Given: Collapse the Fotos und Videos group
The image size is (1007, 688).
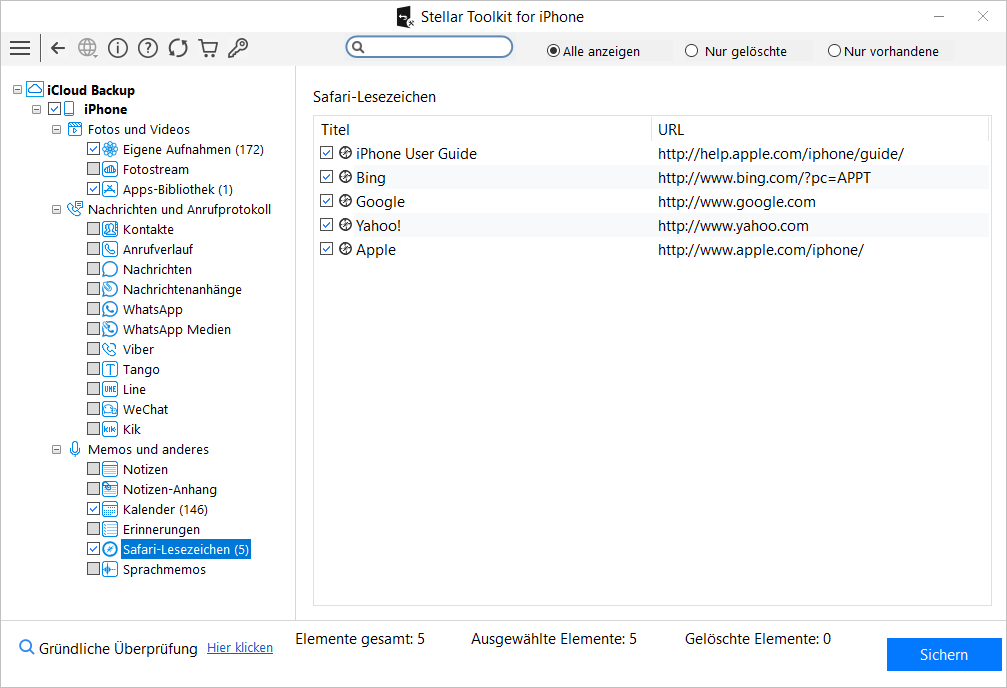Looking at the screenshot, I should tap(57, 130).
